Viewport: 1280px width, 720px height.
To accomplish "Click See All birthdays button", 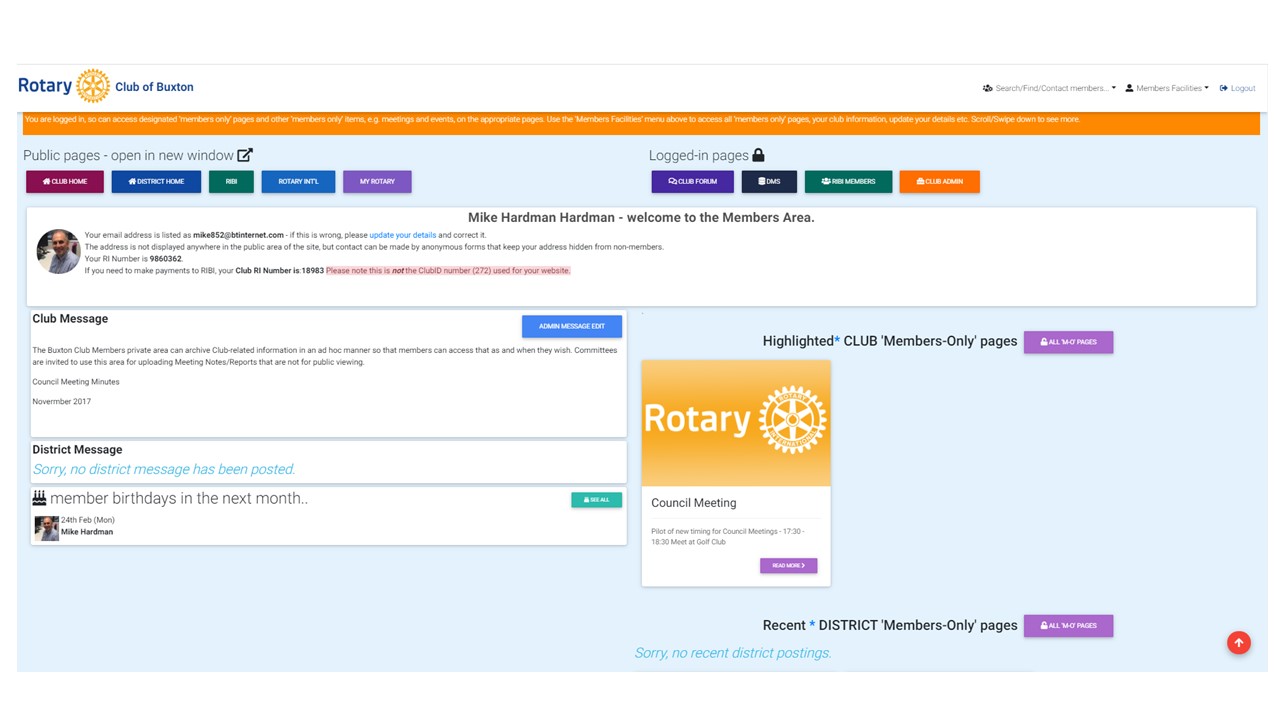I will [x=596, y=499].
